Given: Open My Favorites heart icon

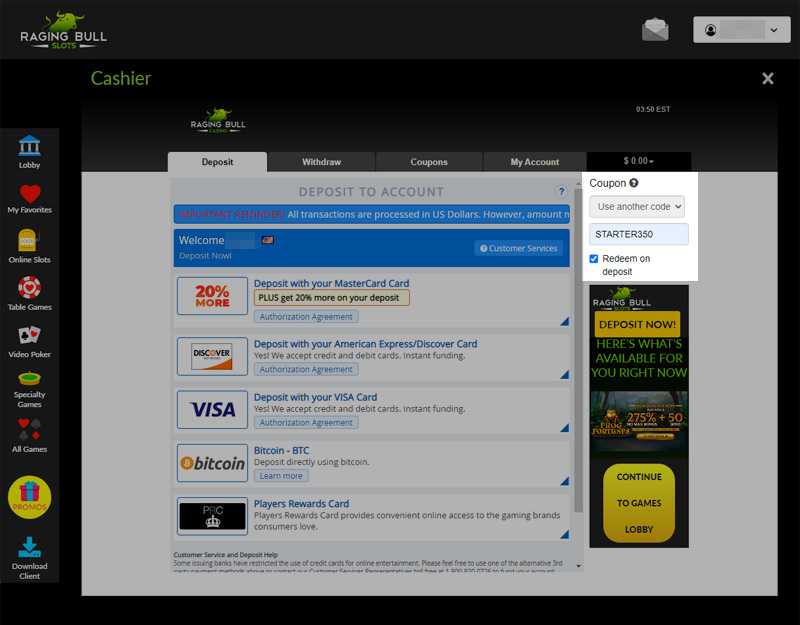Looking at the screenshot, I should tap(30, 194).
